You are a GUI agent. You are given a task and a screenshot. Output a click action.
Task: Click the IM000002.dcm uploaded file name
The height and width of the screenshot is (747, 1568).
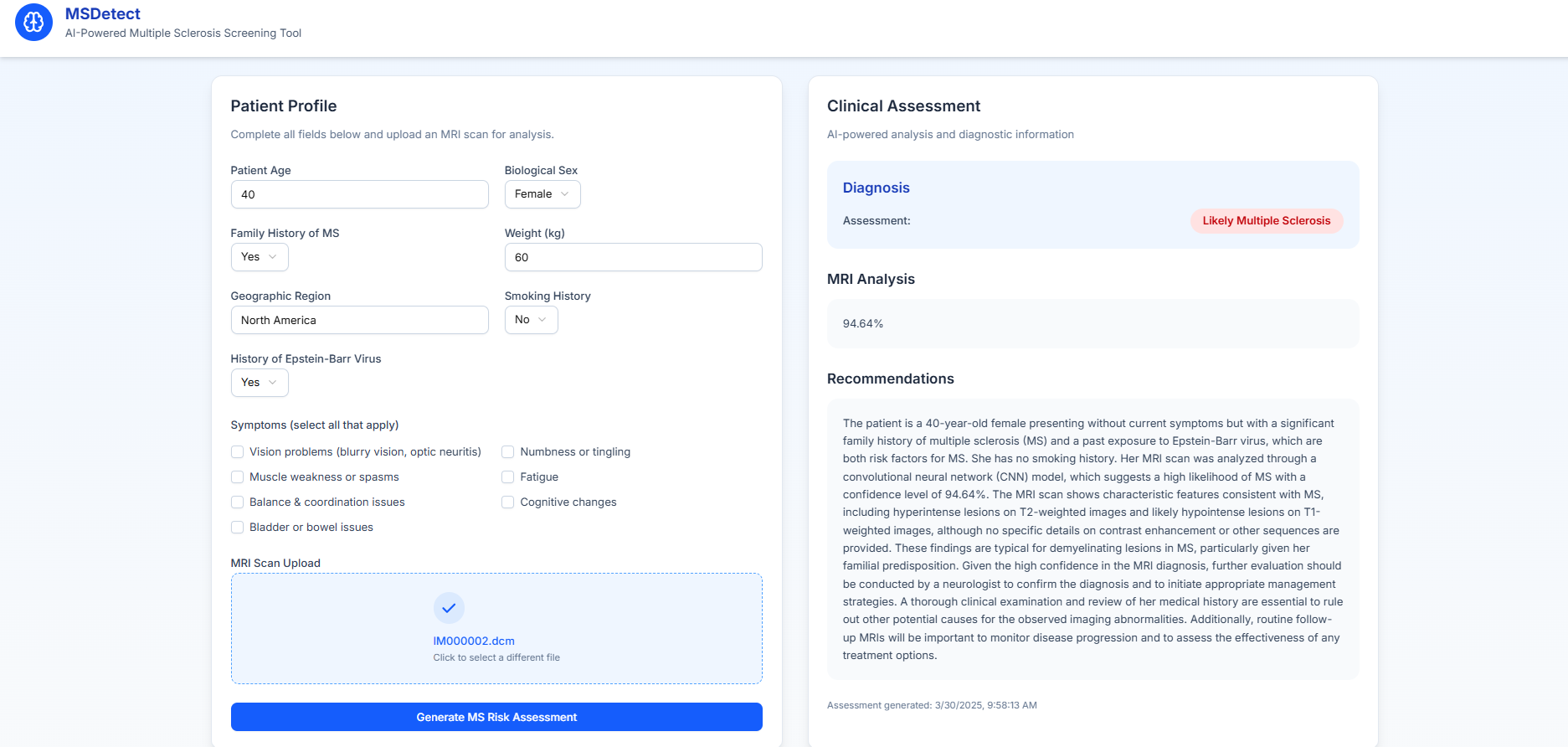pos(474,641)
